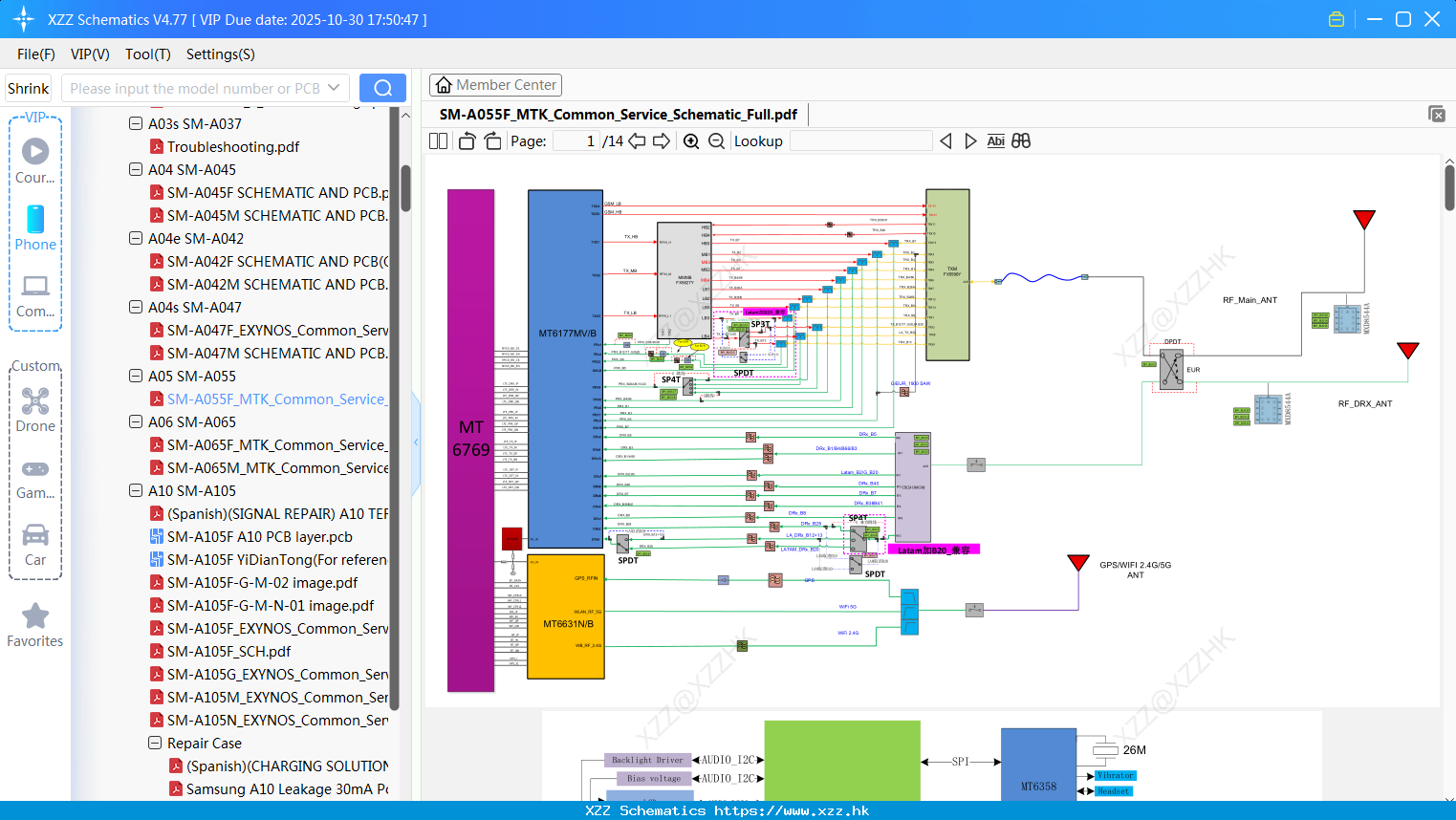Open SM-A047F_EXYNOS_Common_Service file
The height and width of the screenshot is (820, 1456).
point(278,330)
